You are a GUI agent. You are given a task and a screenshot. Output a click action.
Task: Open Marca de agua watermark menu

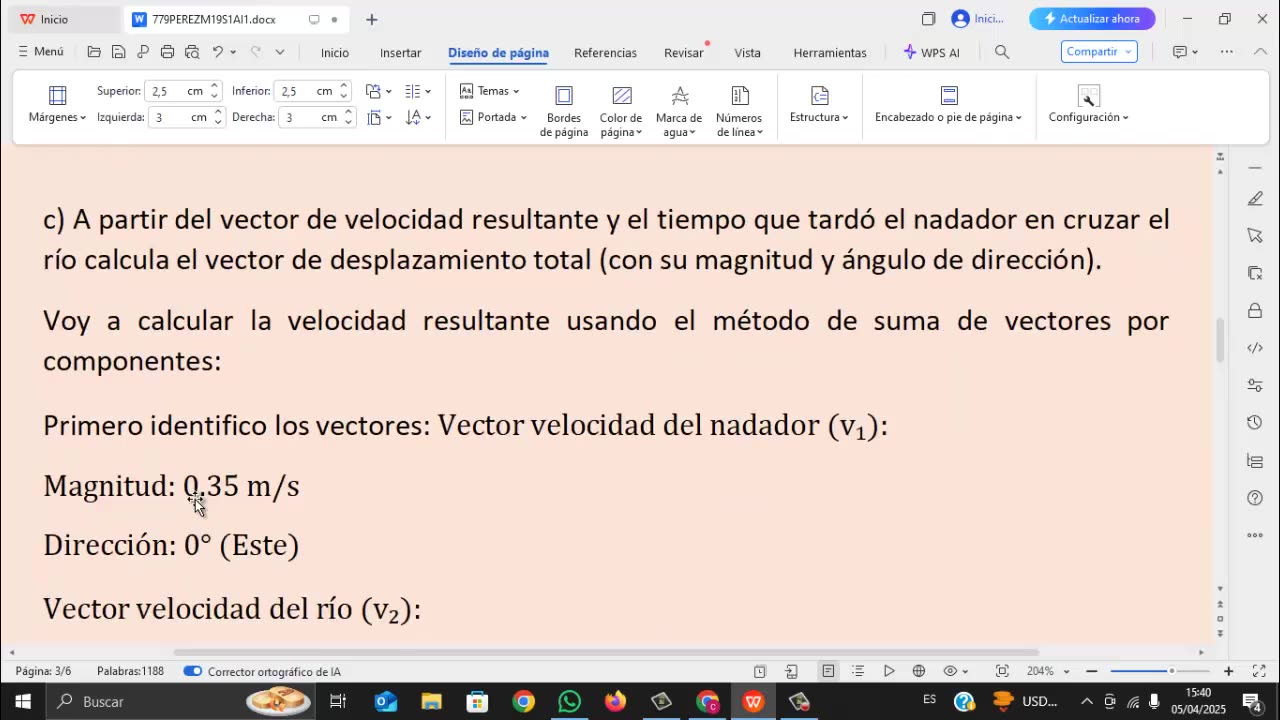click(679, 110)
